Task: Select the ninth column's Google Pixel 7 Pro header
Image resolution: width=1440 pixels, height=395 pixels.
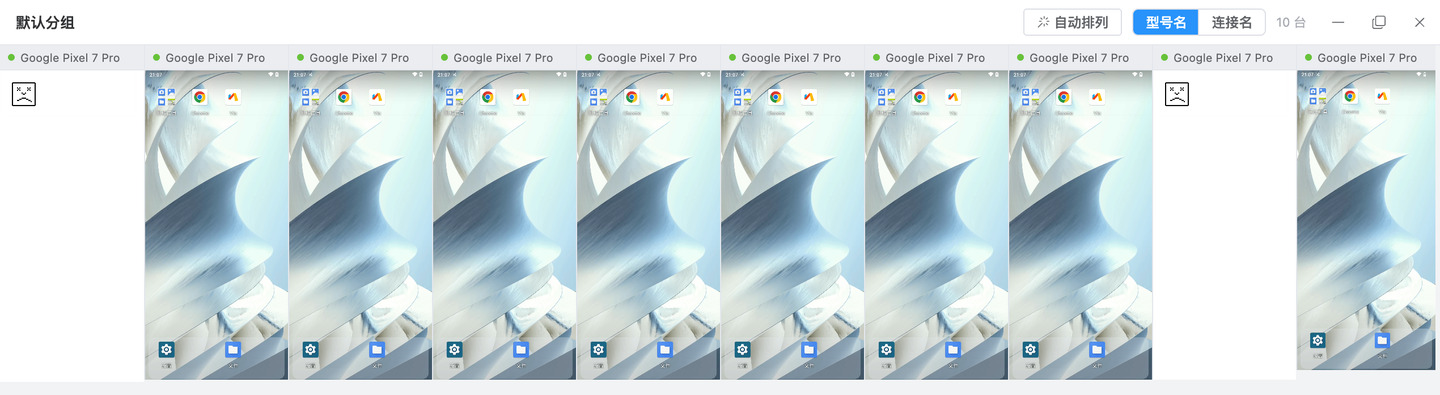Action: point(1224,58)
